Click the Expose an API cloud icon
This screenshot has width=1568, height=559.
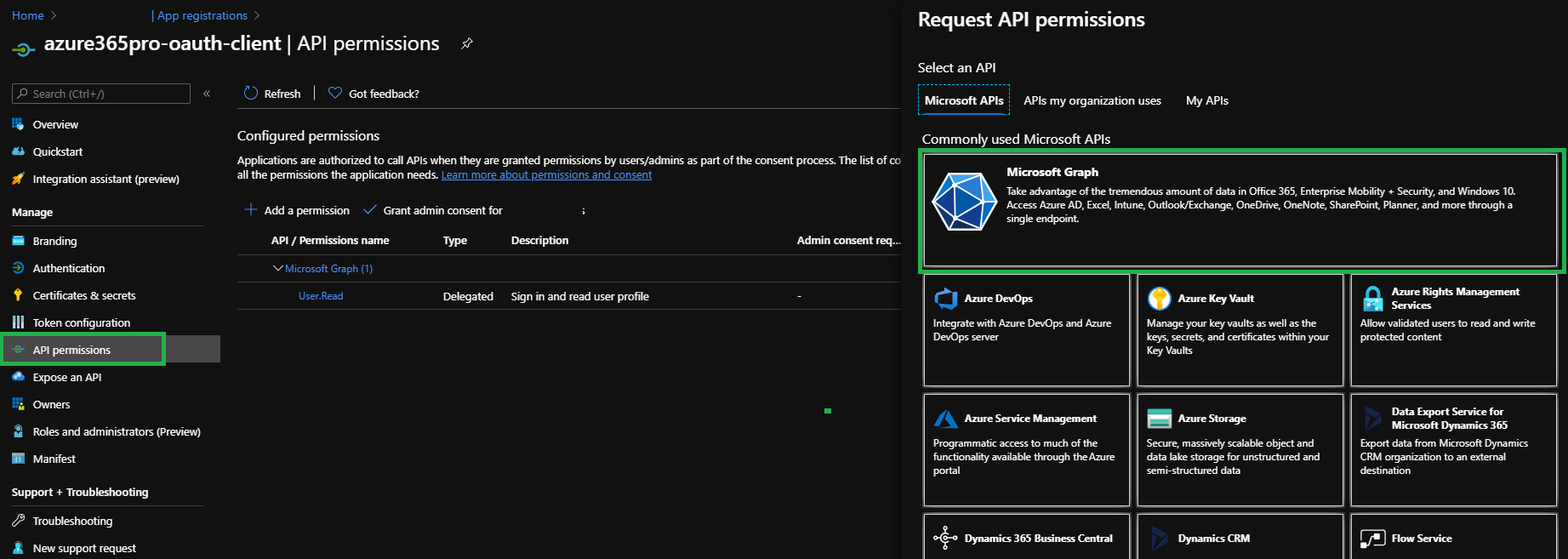click(x=18, y=377)
